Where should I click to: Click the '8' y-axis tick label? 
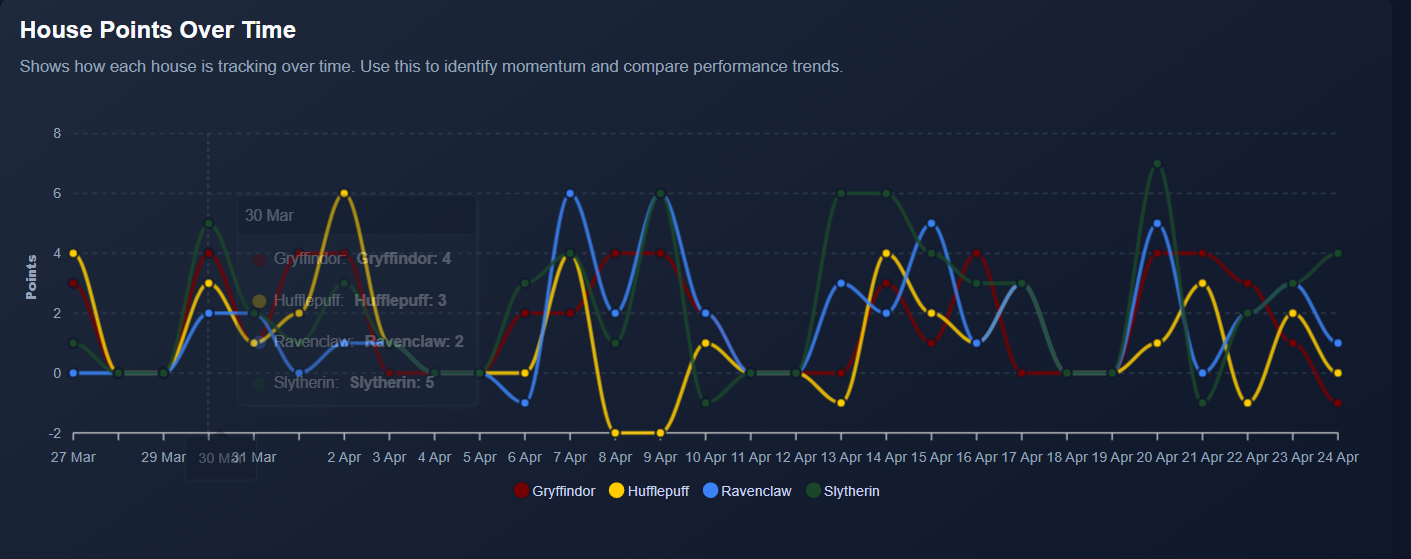[58, 133]
